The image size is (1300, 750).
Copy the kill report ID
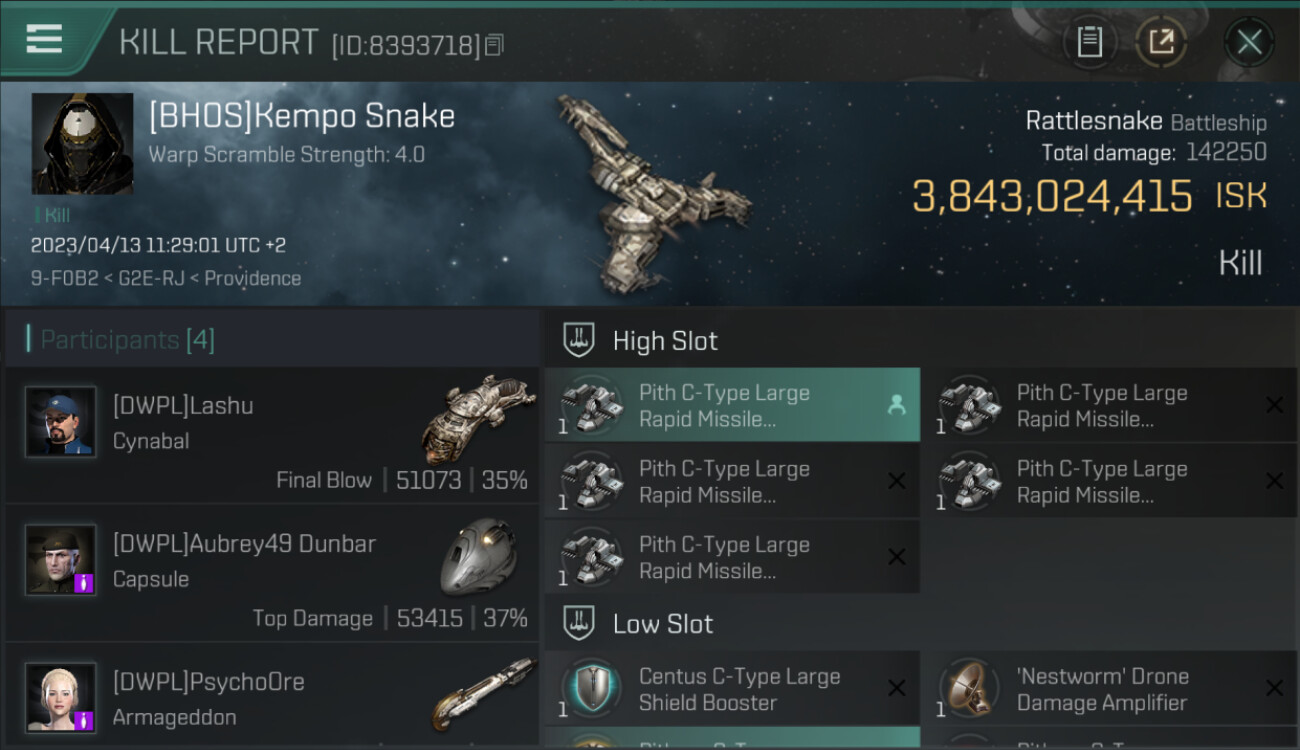pos(495,45)
